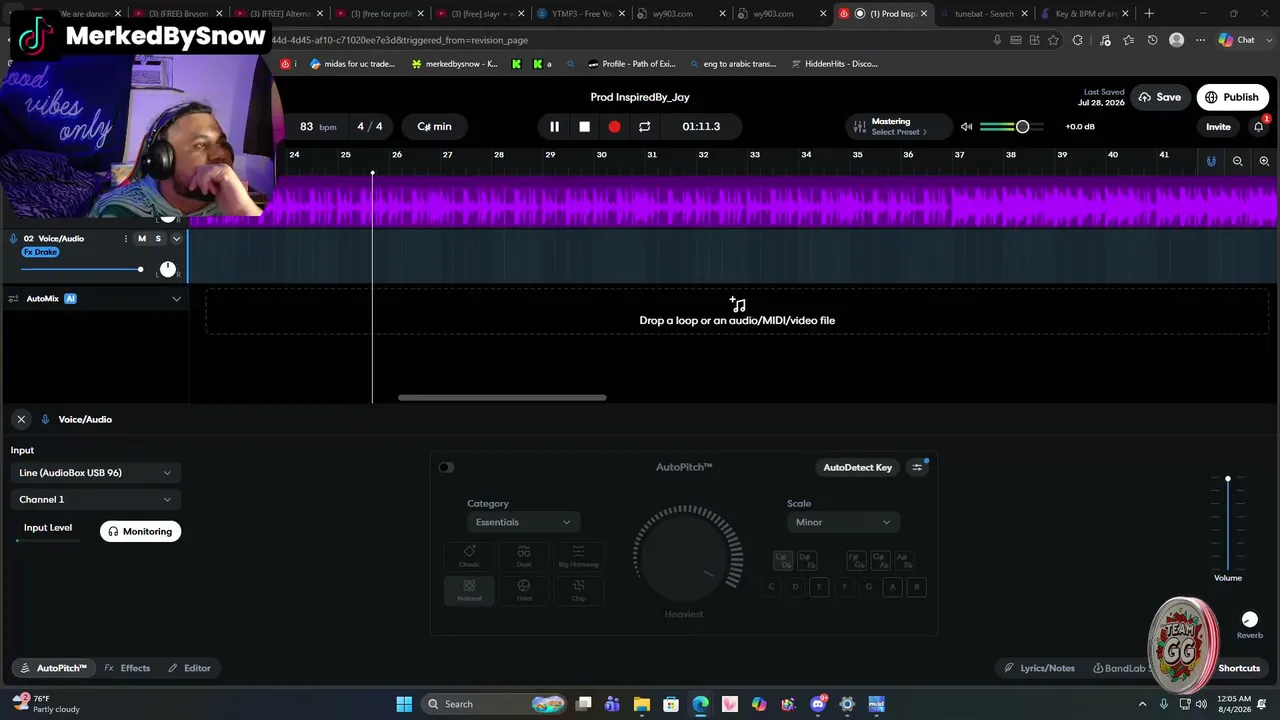Click the Fx Drake preset badge
Screen dimensions: 1280x720
pyautogui.click(x=40, y=252)
